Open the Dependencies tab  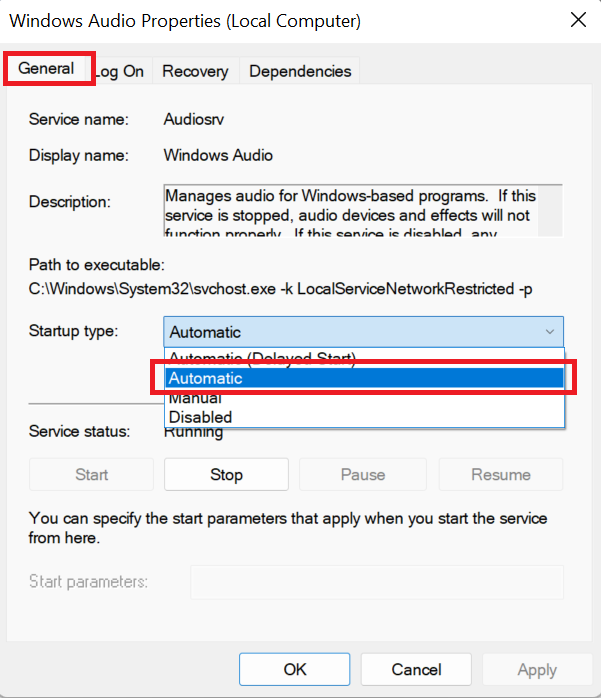pos(300,71)
